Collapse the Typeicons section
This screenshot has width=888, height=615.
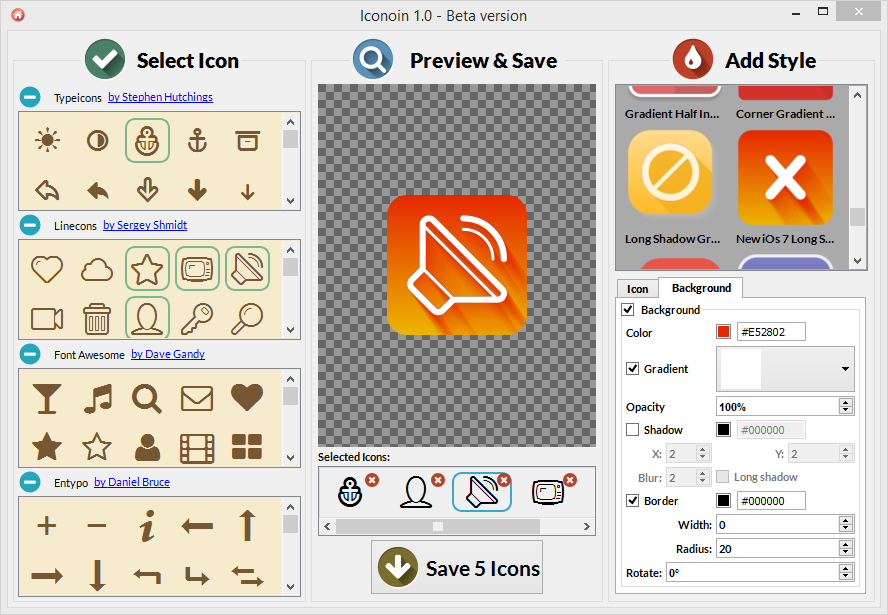(x=30, y=98)
